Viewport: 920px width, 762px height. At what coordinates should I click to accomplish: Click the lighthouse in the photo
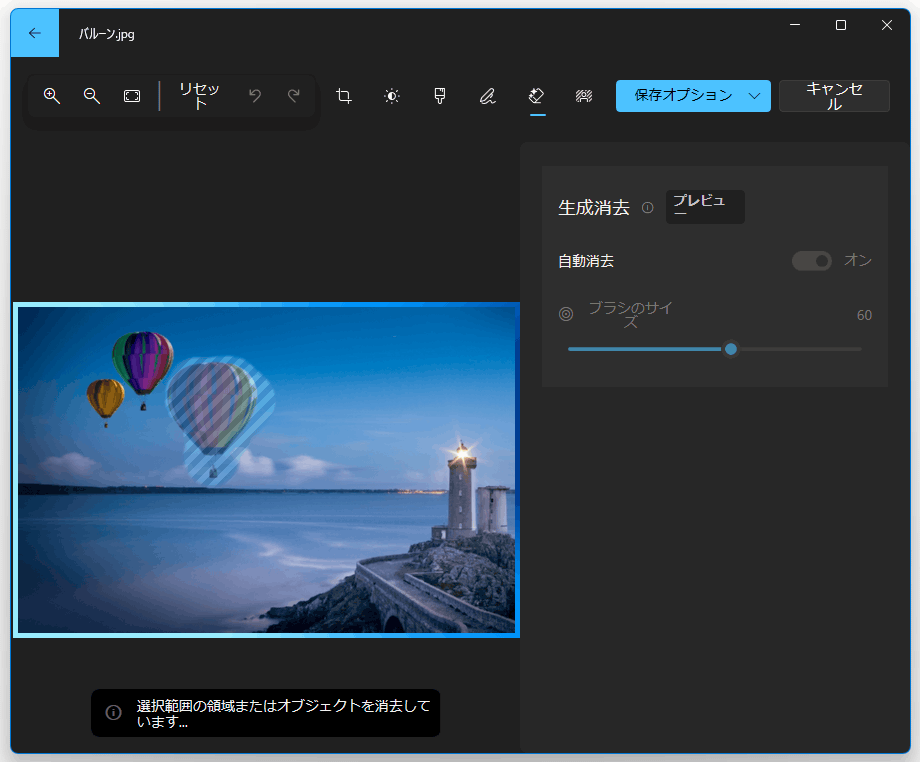(462, 492)
